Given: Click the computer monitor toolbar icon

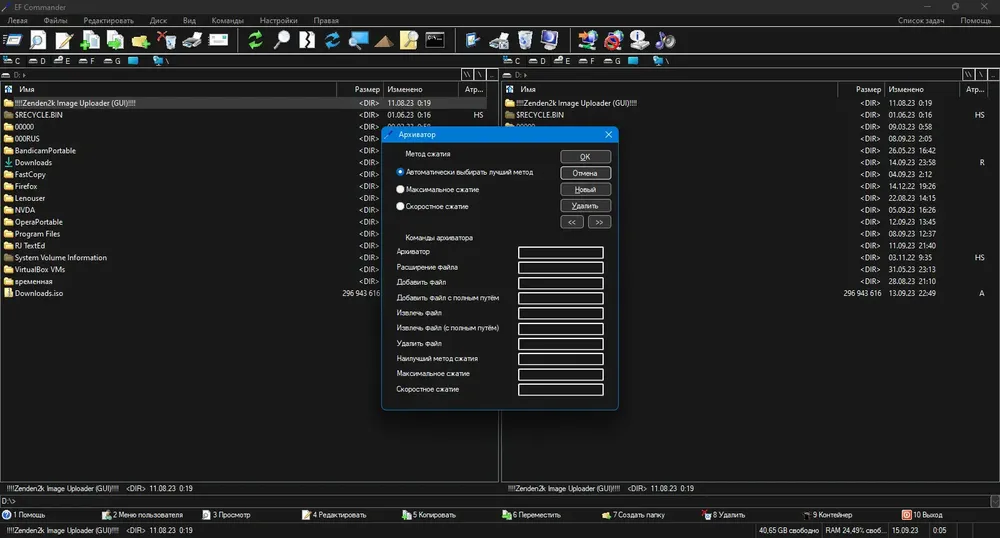Looking at the screenshot, I should (x=549, y=40).
